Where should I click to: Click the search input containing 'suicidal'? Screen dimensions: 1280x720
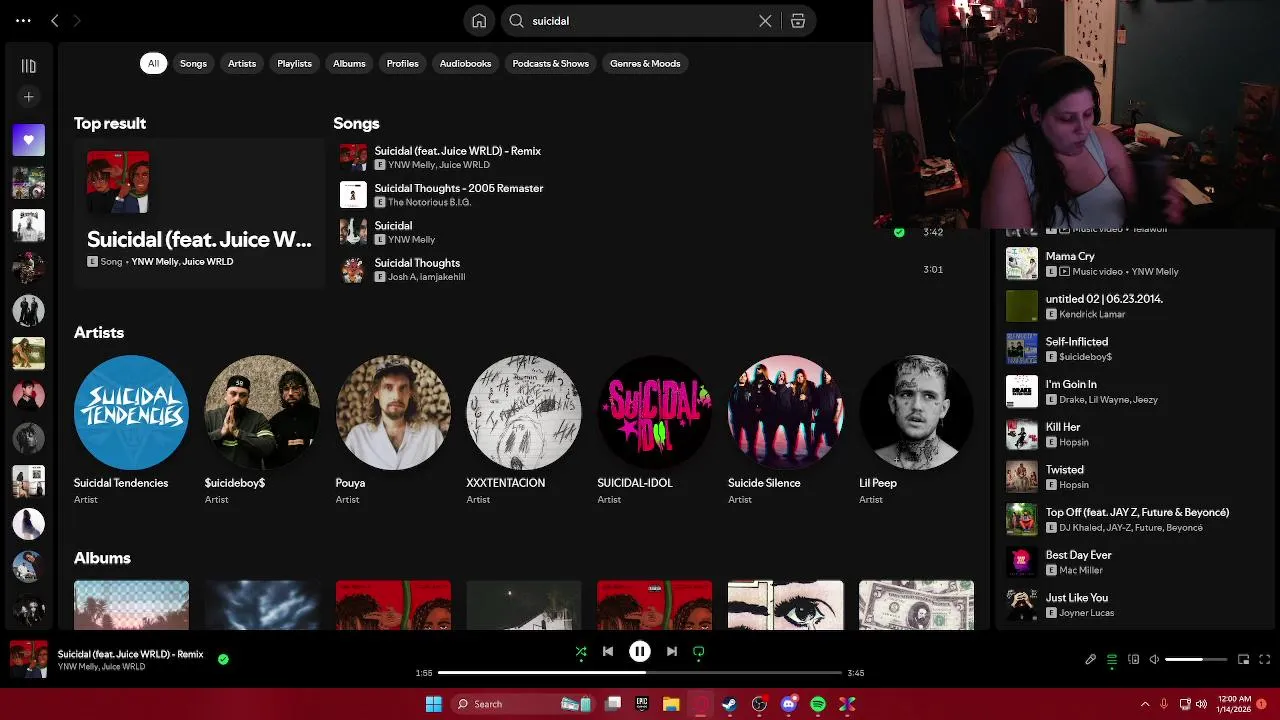point(640,21)
